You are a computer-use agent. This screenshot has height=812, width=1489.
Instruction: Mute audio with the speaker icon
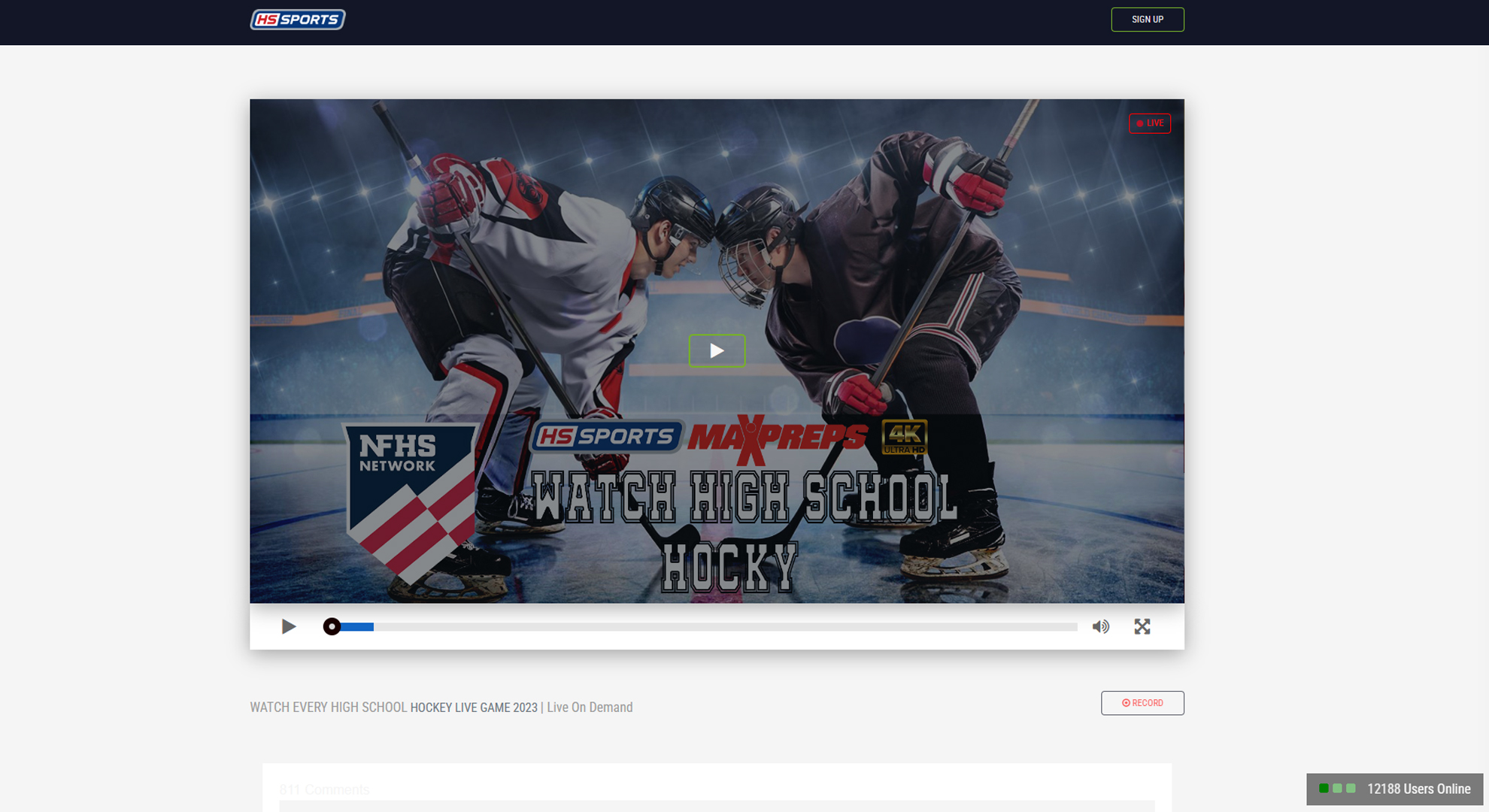pos(1100,626)
